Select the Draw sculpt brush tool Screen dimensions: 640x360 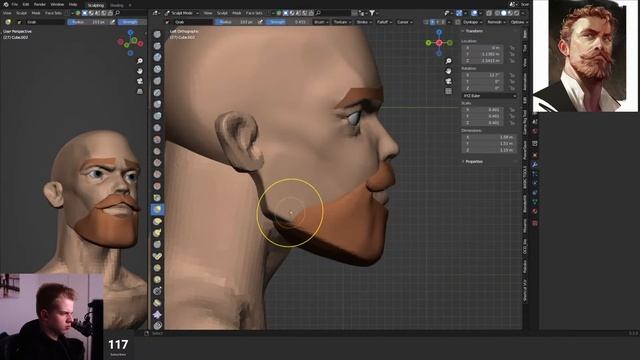pyautogui.click(x=157, y=34)
